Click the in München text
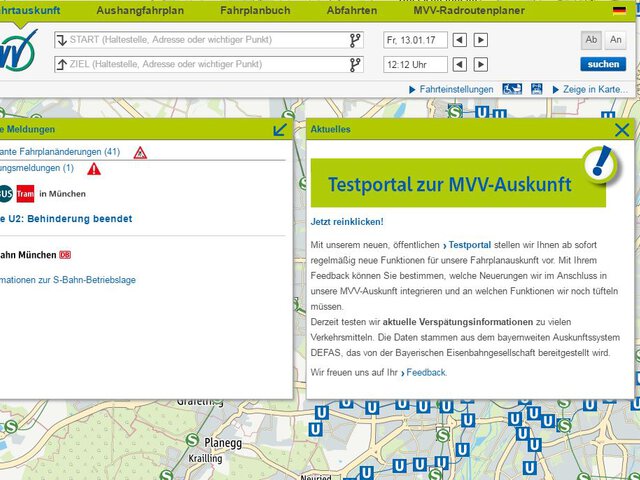This screenshot has width=640, height=480. (x=62, y=194)
